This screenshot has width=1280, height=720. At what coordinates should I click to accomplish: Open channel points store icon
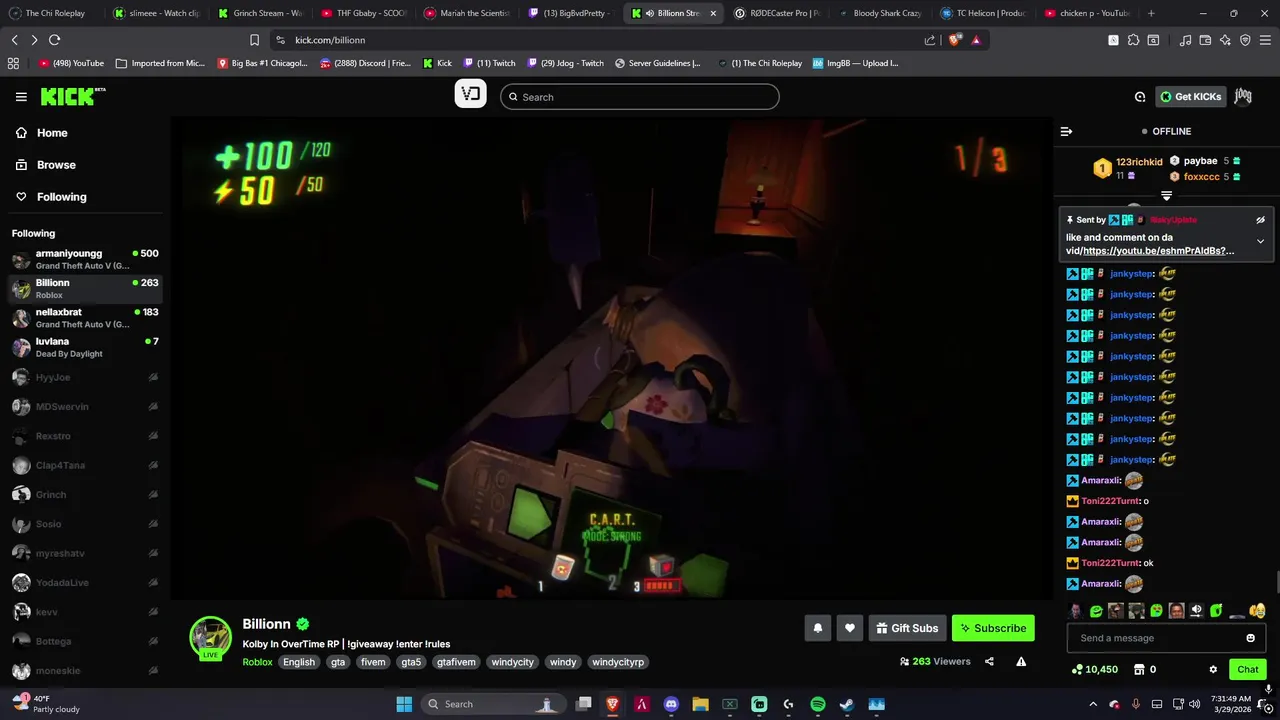[x=1141, y=669]
